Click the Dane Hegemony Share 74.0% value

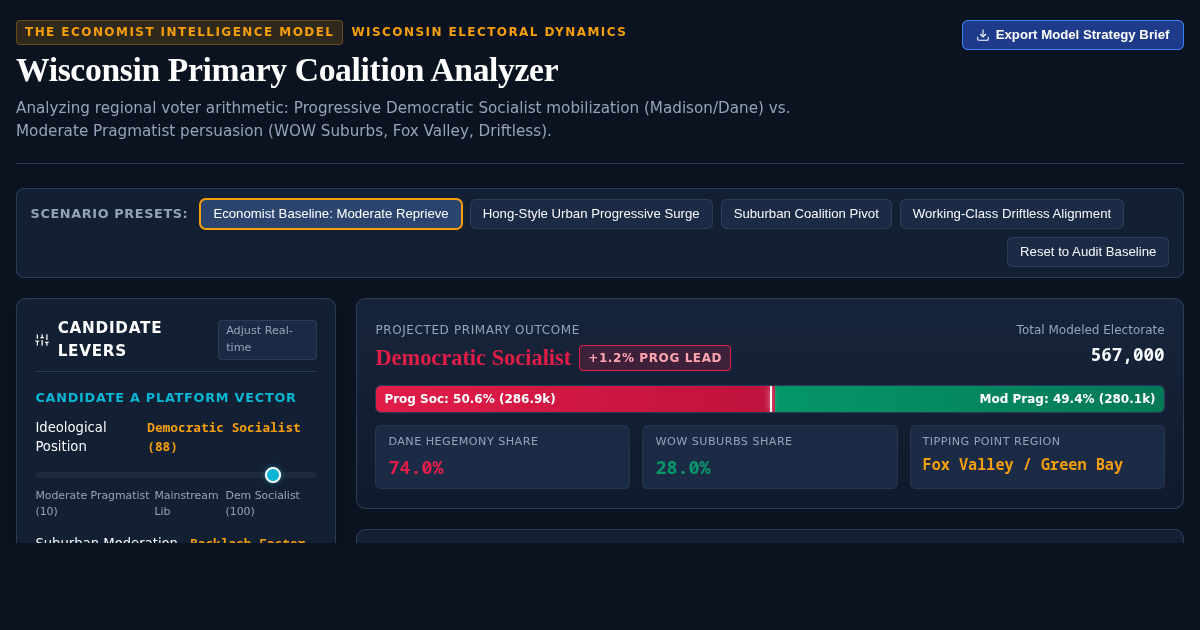coord(416,467)
